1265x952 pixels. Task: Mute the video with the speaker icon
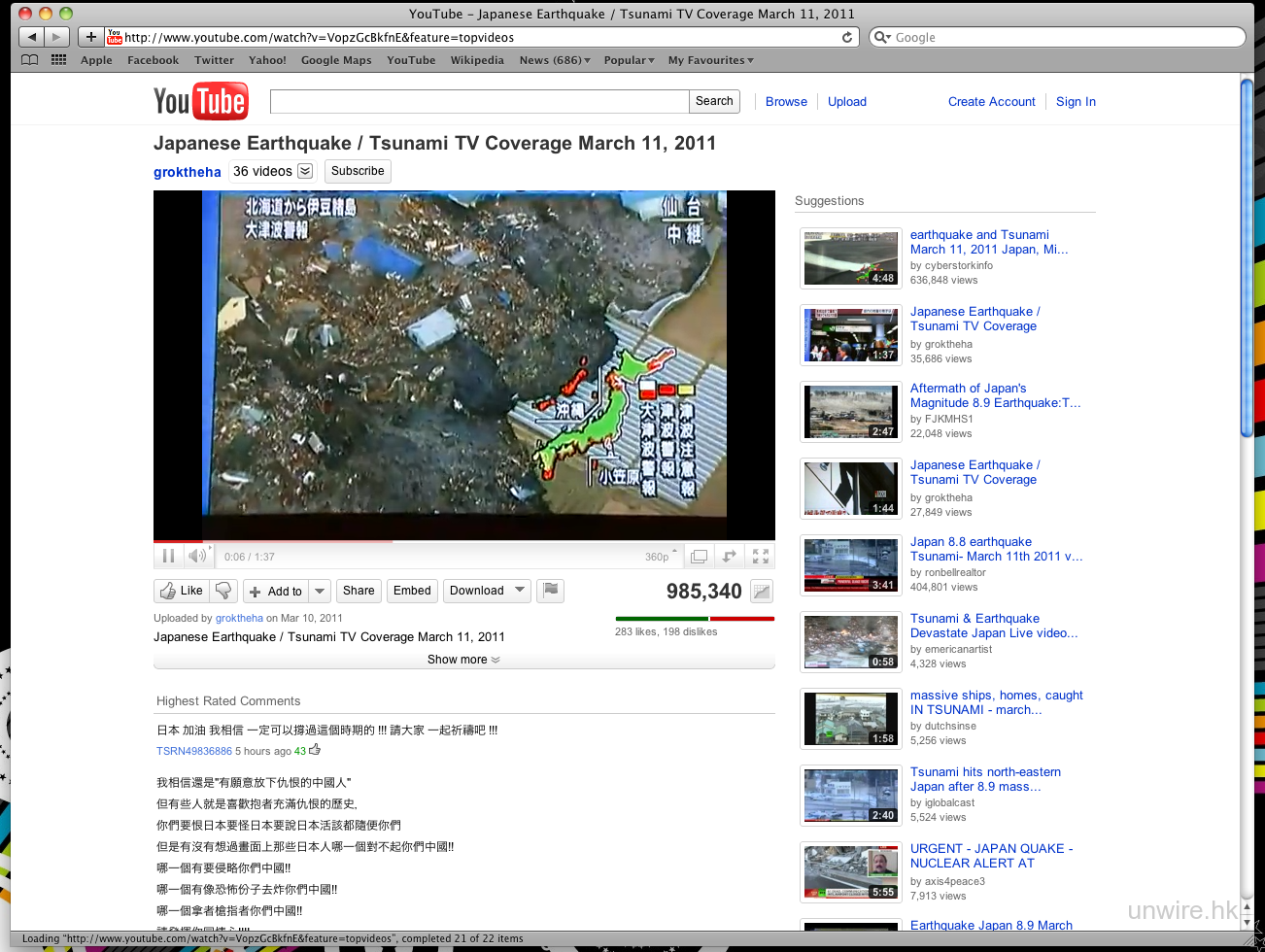coord(197,557)
